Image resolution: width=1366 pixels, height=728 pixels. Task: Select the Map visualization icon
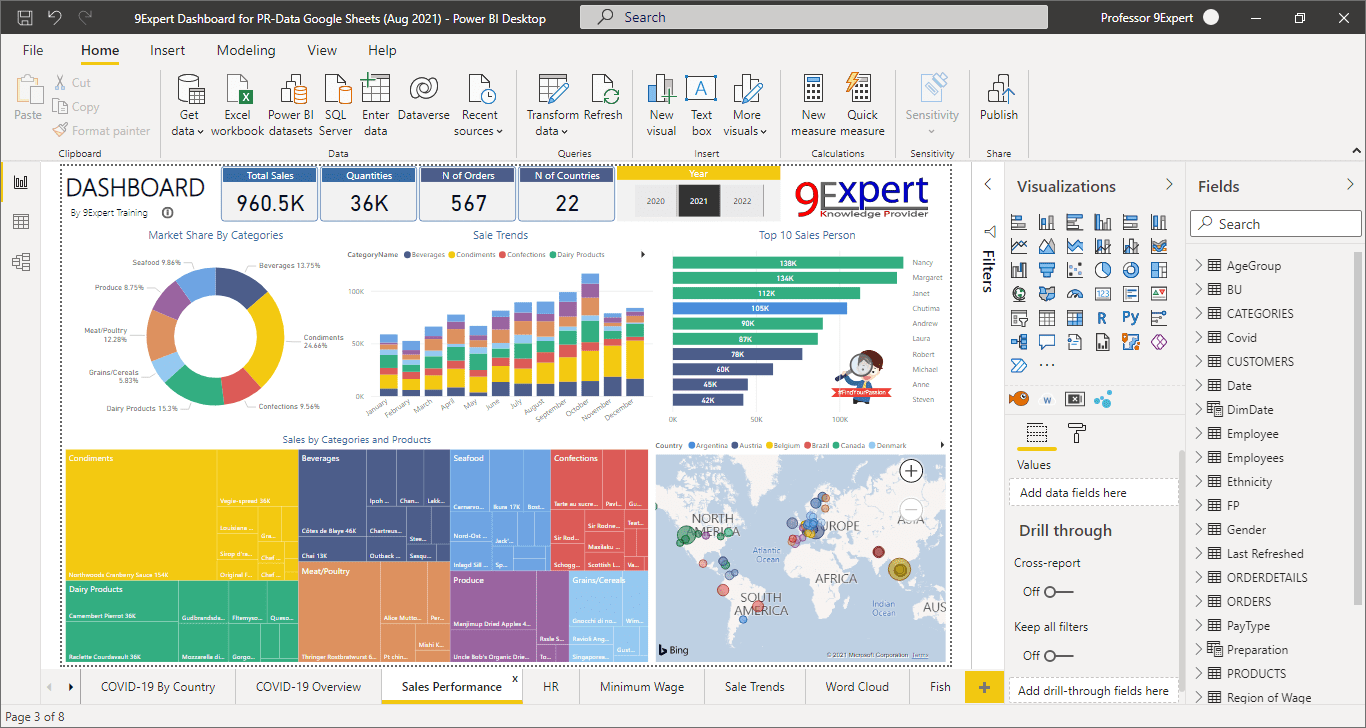1019,293
